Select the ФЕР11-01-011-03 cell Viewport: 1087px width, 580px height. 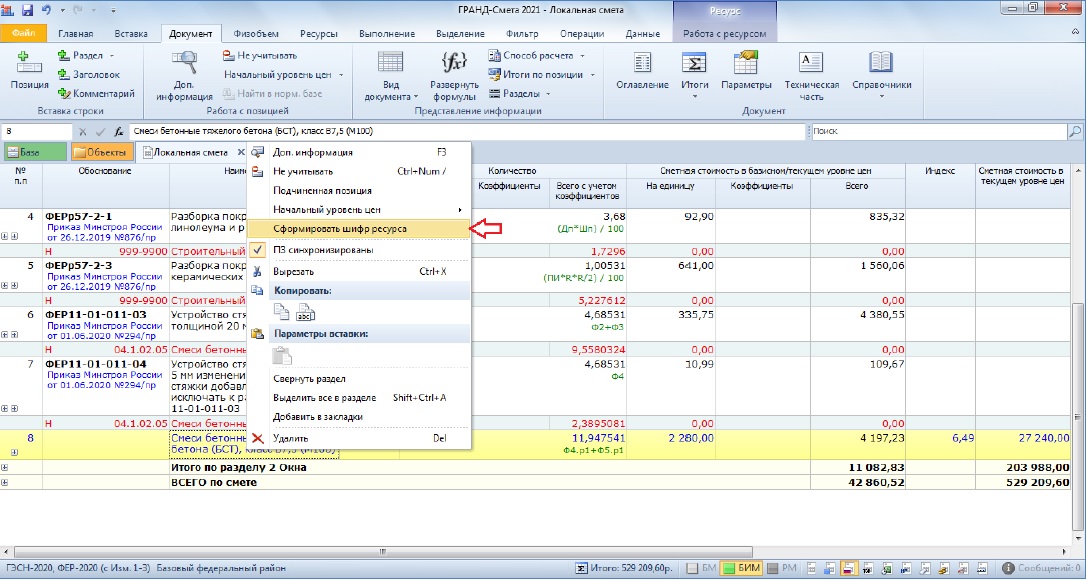click(106, 324)
